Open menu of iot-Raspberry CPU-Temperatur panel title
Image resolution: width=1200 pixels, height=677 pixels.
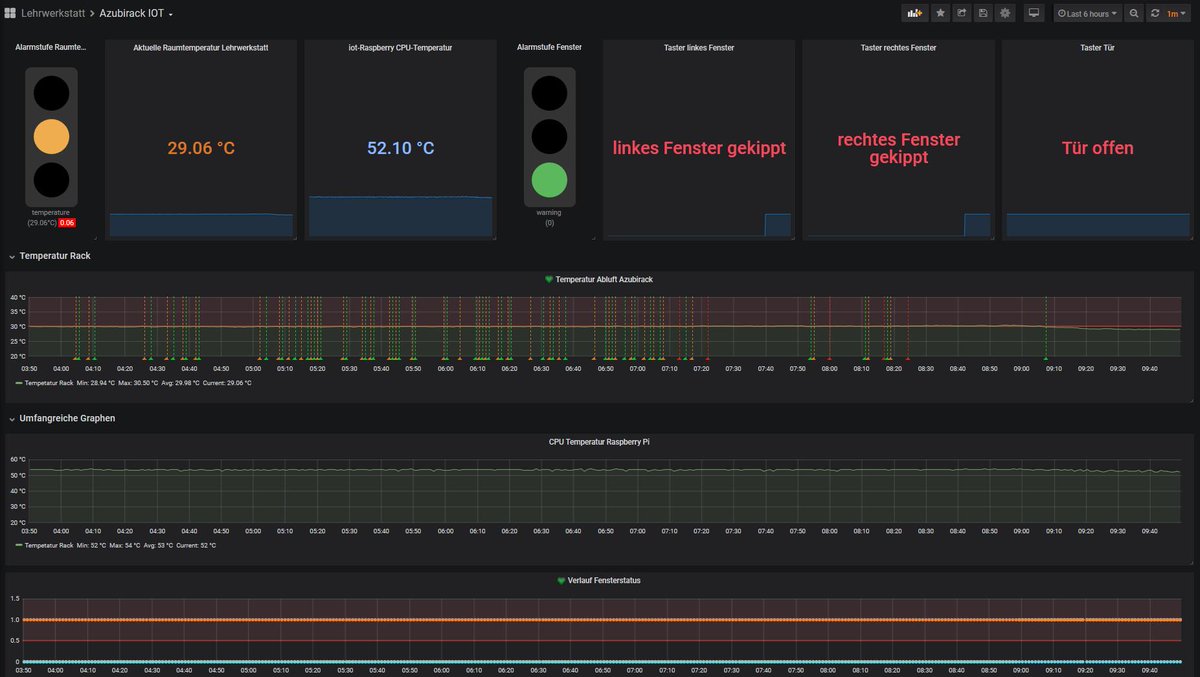[400, 47]
